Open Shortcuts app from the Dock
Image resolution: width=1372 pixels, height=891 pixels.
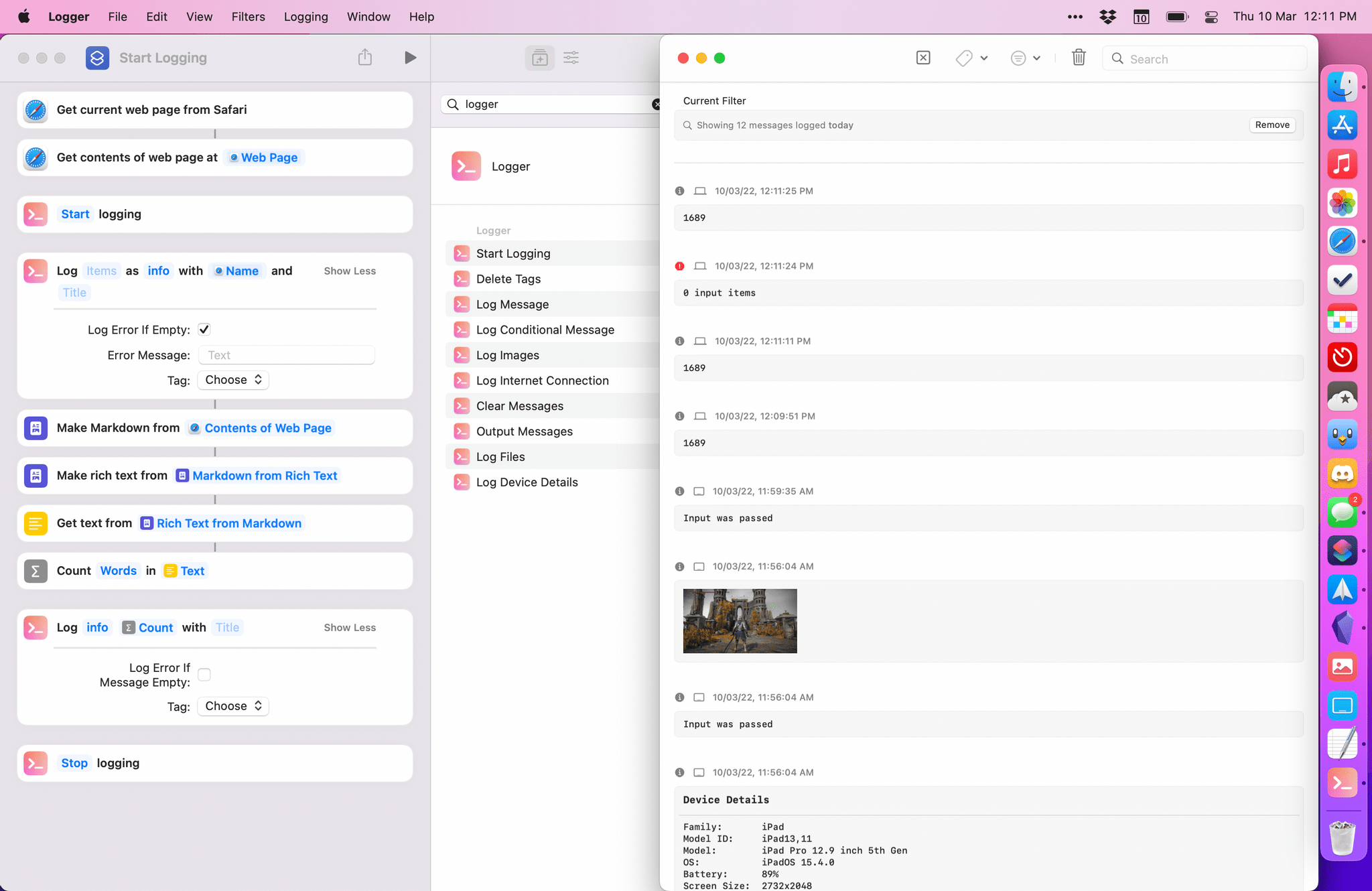(x=1343, y=551)
